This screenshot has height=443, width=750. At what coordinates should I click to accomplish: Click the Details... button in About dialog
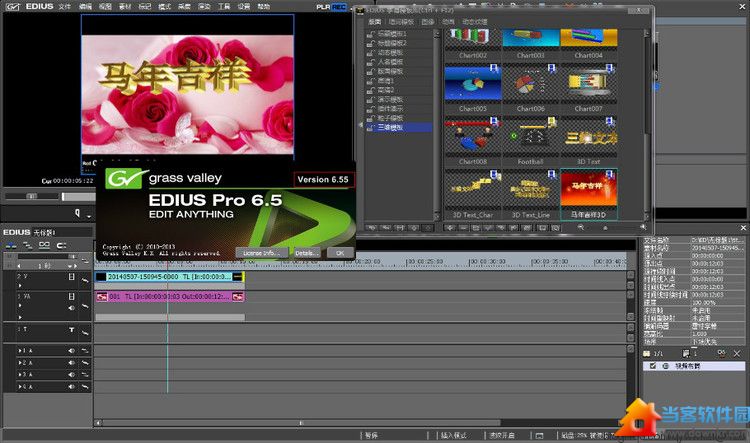(x=305, y=253)
